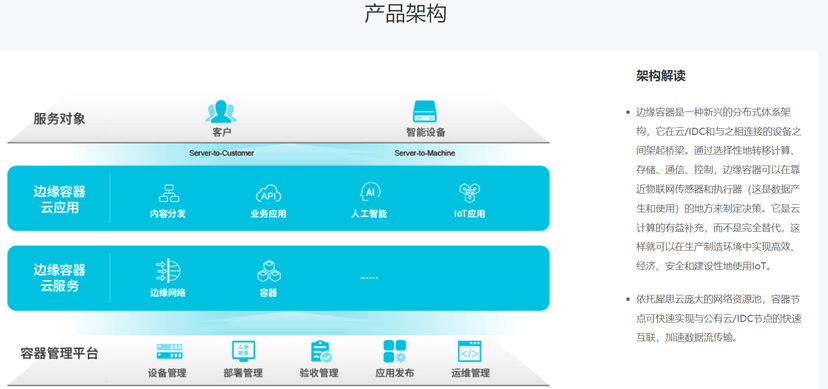Click the 边缘网络 edge network icon

[168, 270]
